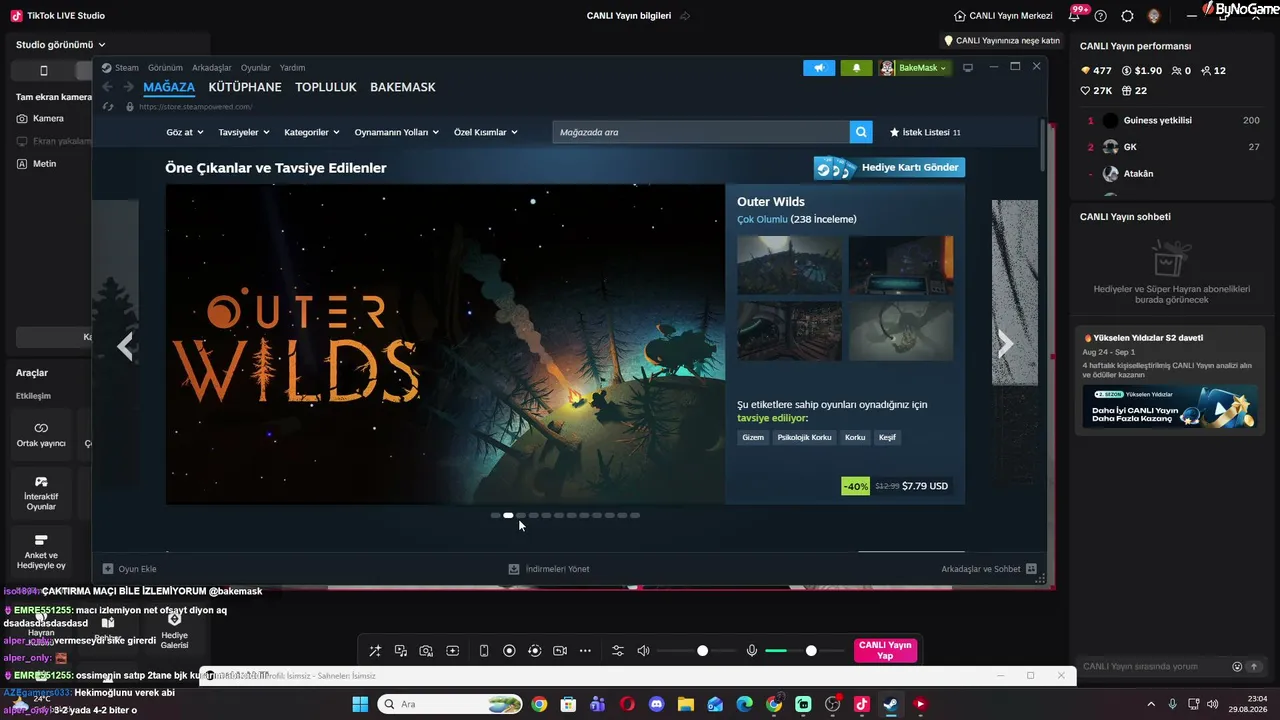Open the TikTok profile avatar
The width and height of the screenshot is (1280, 720).
(x=1154, y=16)
